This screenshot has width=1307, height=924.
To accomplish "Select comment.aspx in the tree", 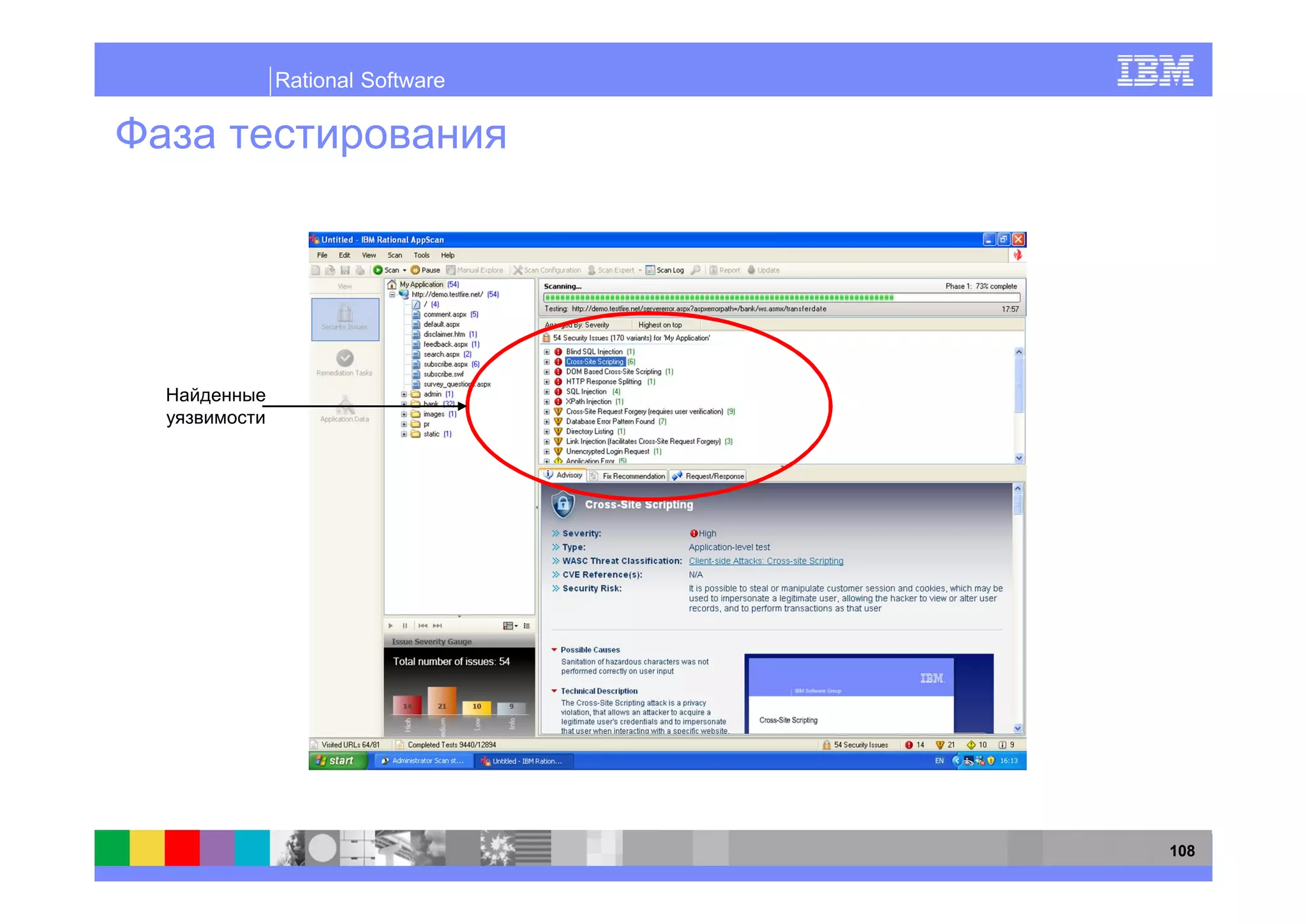I will coord(445,315).
